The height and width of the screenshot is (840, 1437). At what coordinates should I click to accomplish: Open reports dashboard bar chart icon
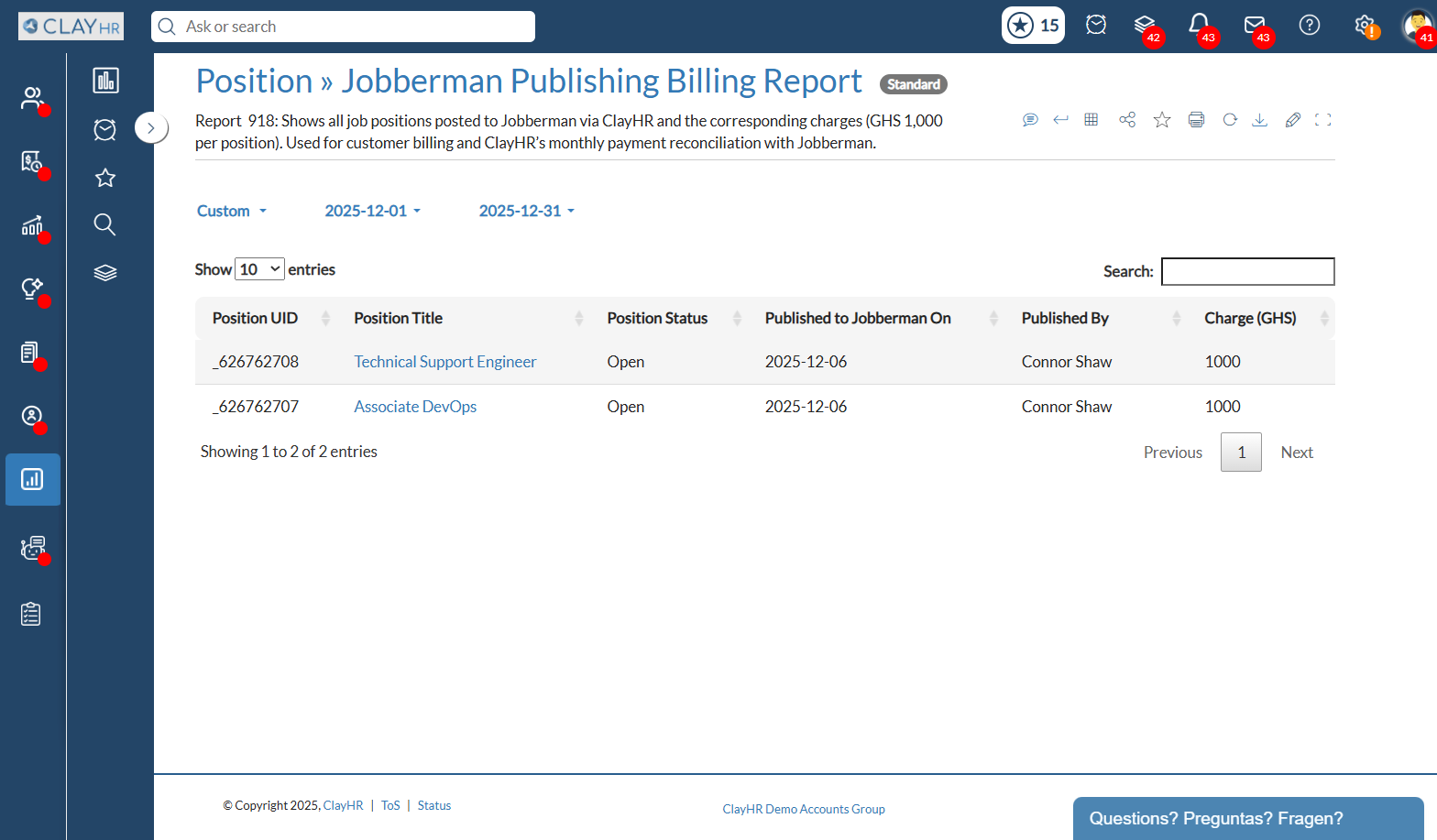(105, 81)
